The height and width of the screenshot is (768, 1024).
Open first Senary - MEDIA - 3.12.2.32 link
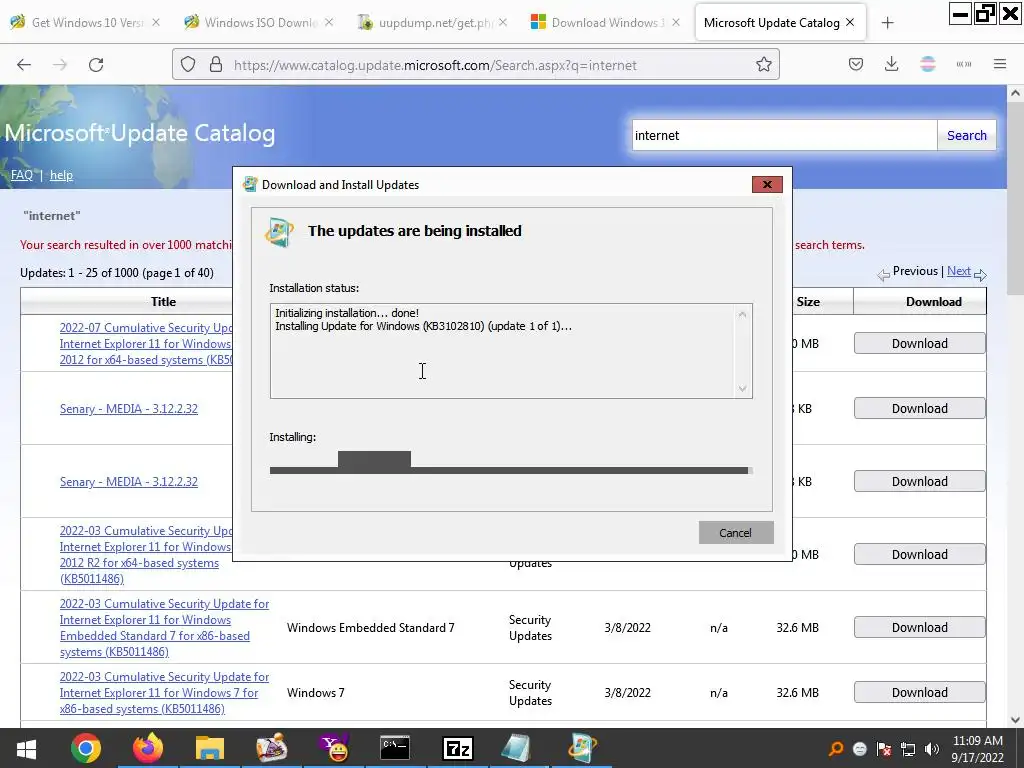click(129, 409)
